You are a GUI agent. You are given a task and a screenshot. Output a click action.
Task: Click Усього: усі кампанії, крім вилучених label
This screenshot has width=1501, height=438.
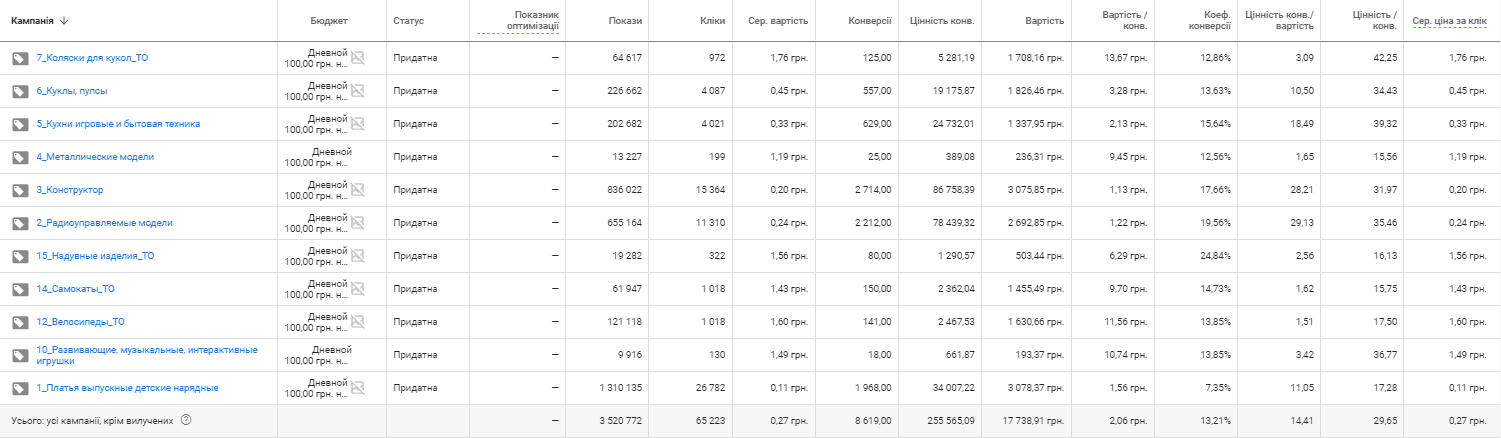92,421
